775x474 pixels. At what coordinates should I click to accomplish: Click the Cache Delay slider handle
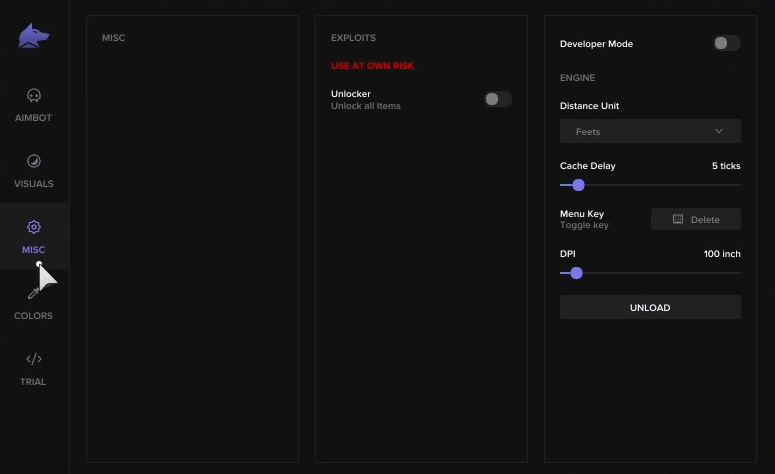click(x=578, y=185)
